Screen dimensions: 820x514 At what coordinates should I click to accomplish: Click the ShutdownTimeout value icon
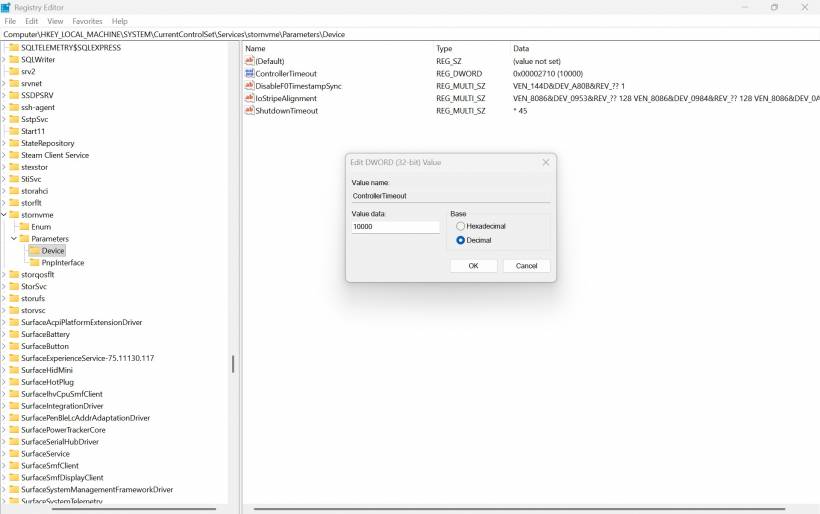(249, 110)
